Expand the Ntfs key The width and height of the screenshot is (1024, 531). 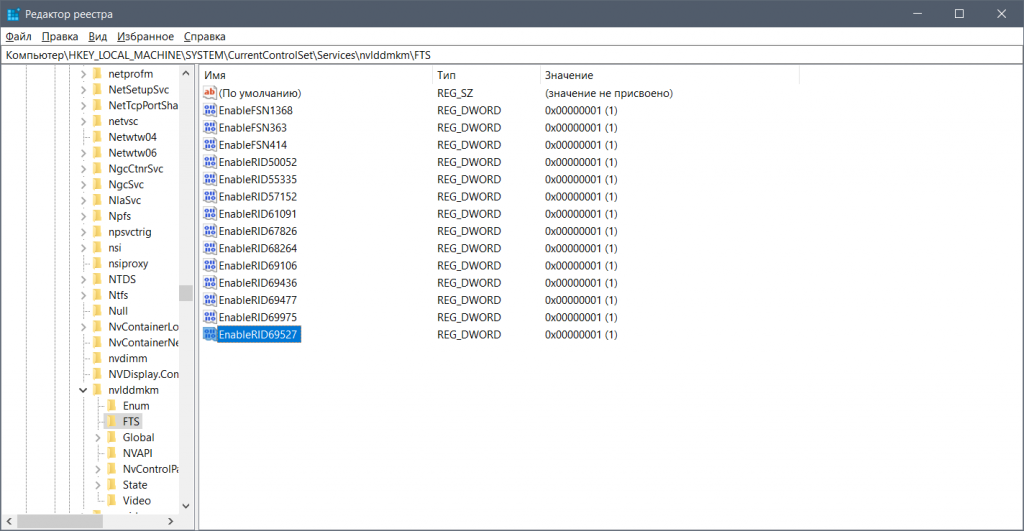click(83, 295)
